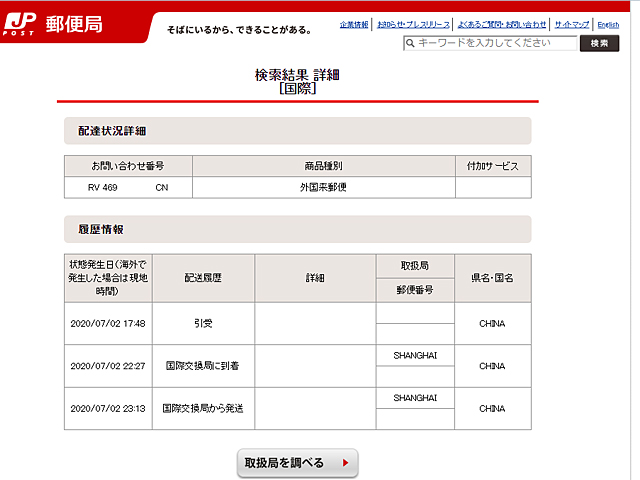
Task: Select the tracking number RV 469 CN
Action: (128, 187)
